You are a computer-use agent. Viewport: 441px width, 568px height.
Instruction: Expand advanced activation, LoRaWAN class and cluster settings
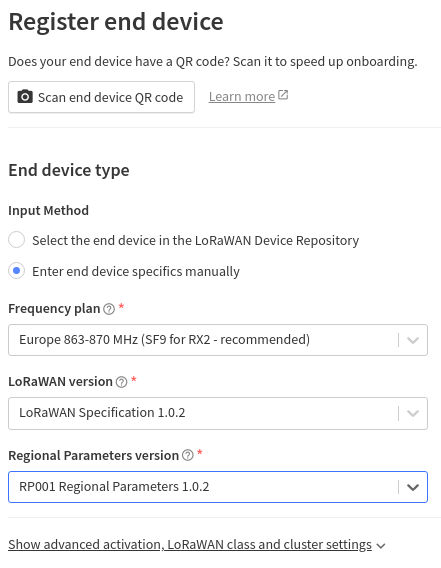[190, 544]
